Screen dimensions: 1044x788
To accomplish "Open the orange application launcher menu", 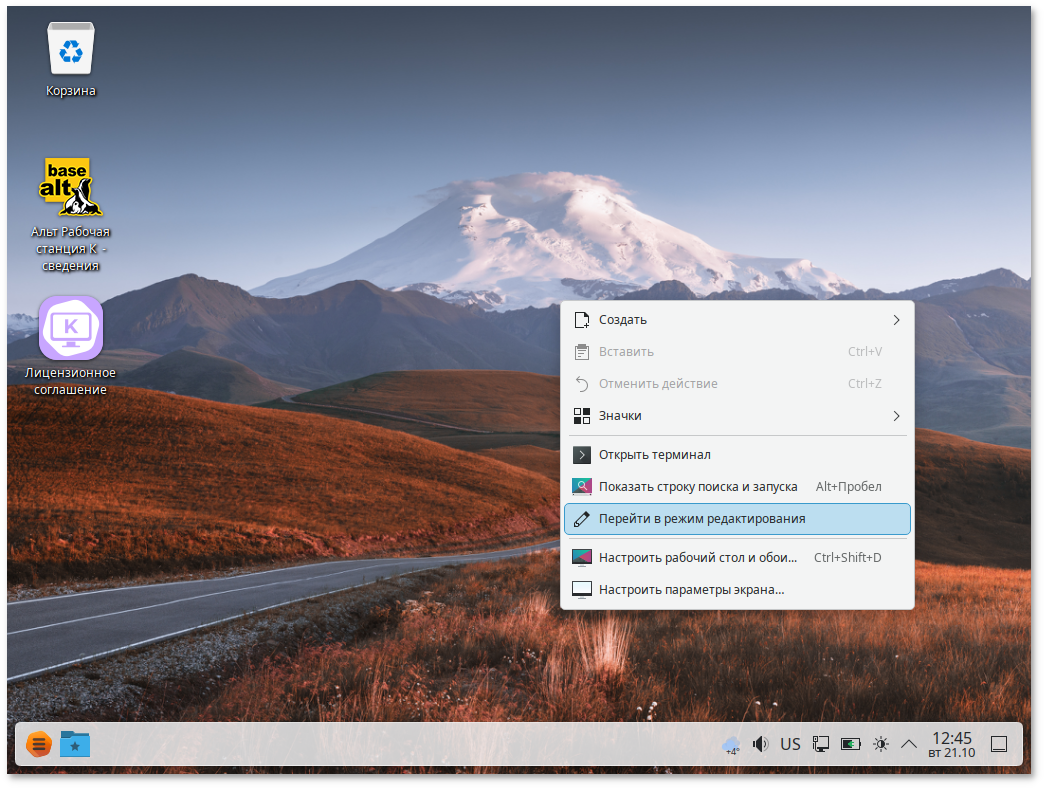I will click(x=38, y=744).
